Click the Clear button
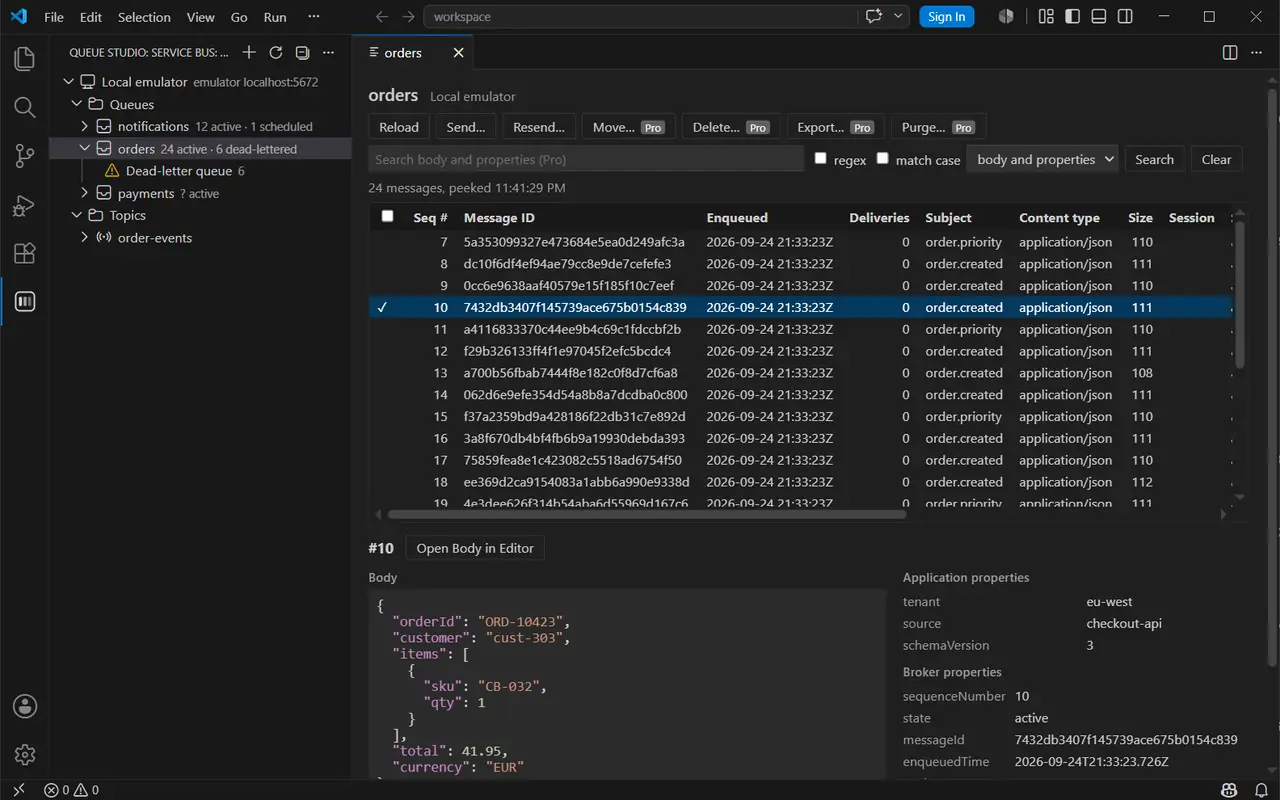The image size is (1280, 800). 1216,159
